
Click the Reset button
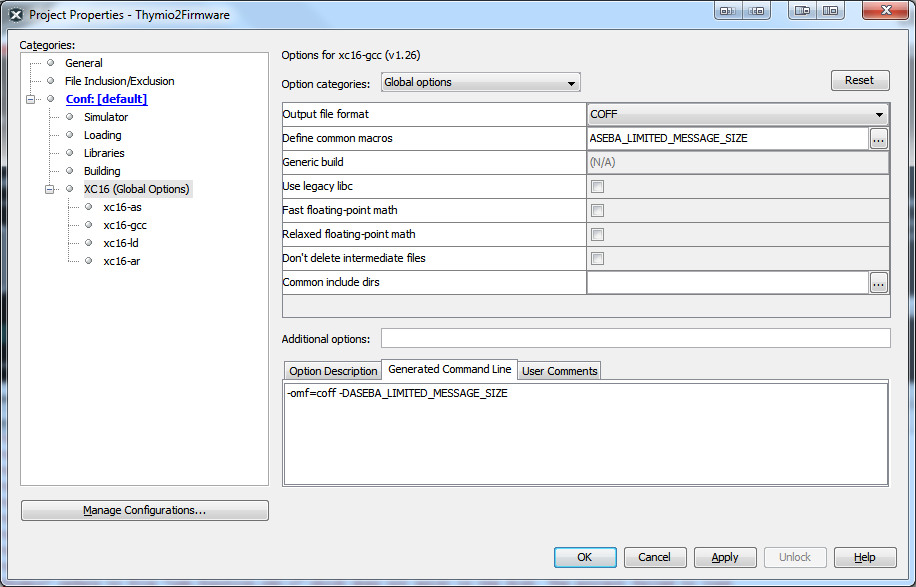(x=860, y=81)
